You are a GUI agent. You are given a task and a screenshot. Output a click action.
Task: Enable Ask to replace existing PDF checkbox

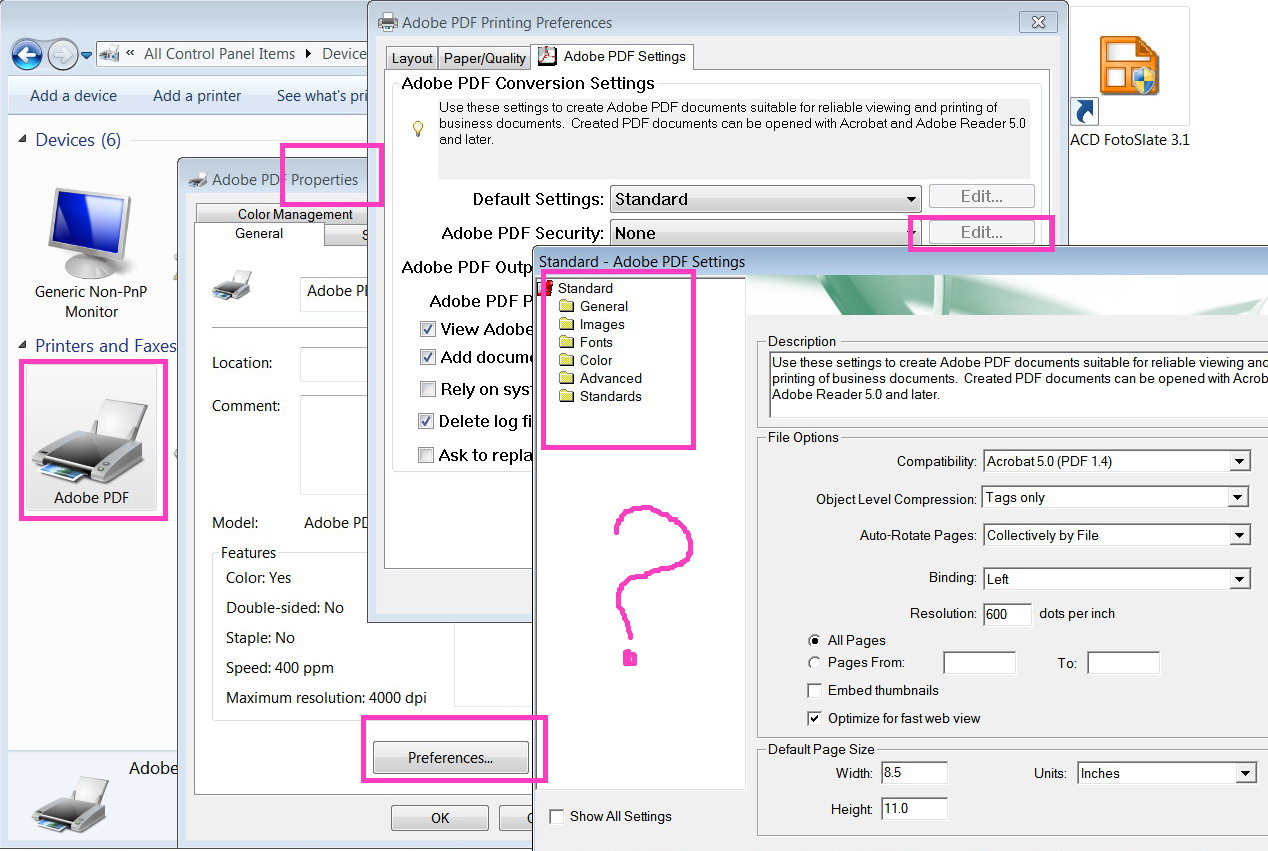(x=428, y=455)
